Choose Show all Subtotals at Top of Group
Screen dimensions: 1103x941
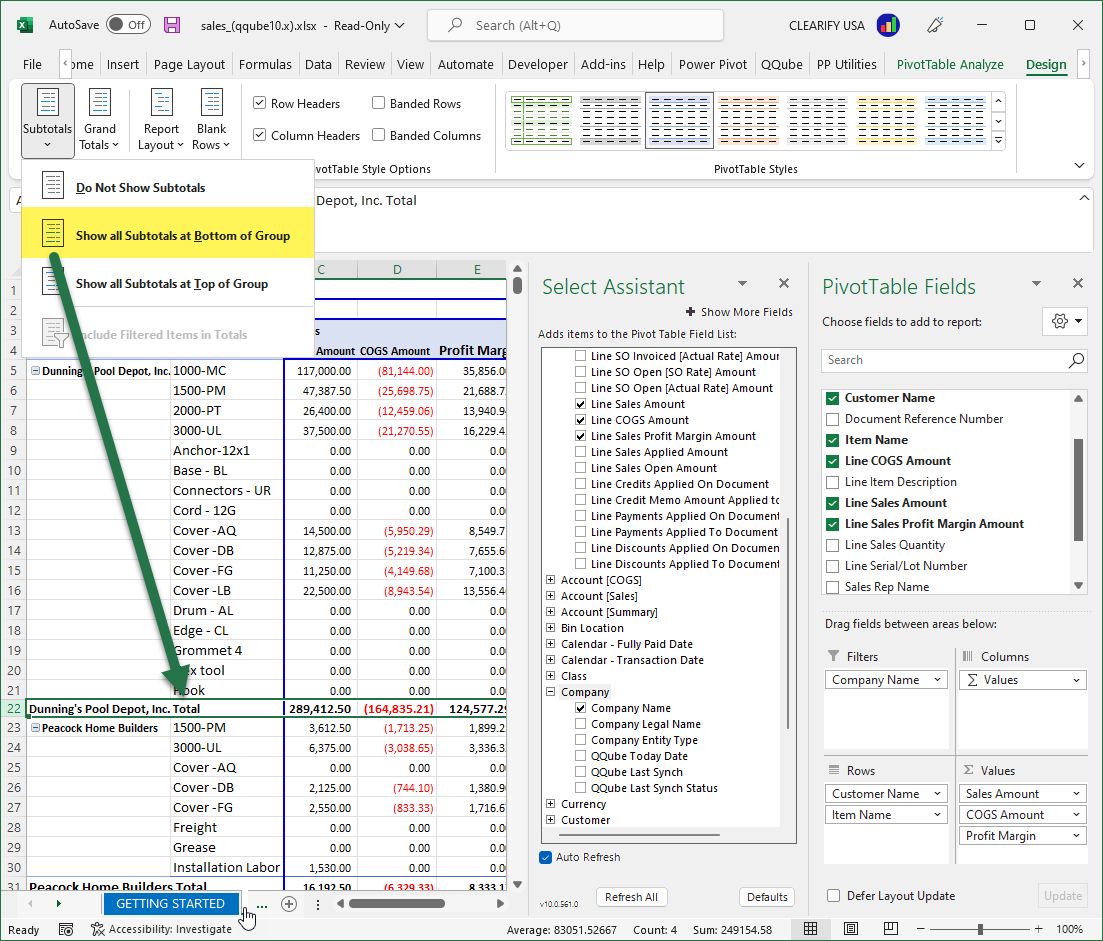click(x=168, y=283)
